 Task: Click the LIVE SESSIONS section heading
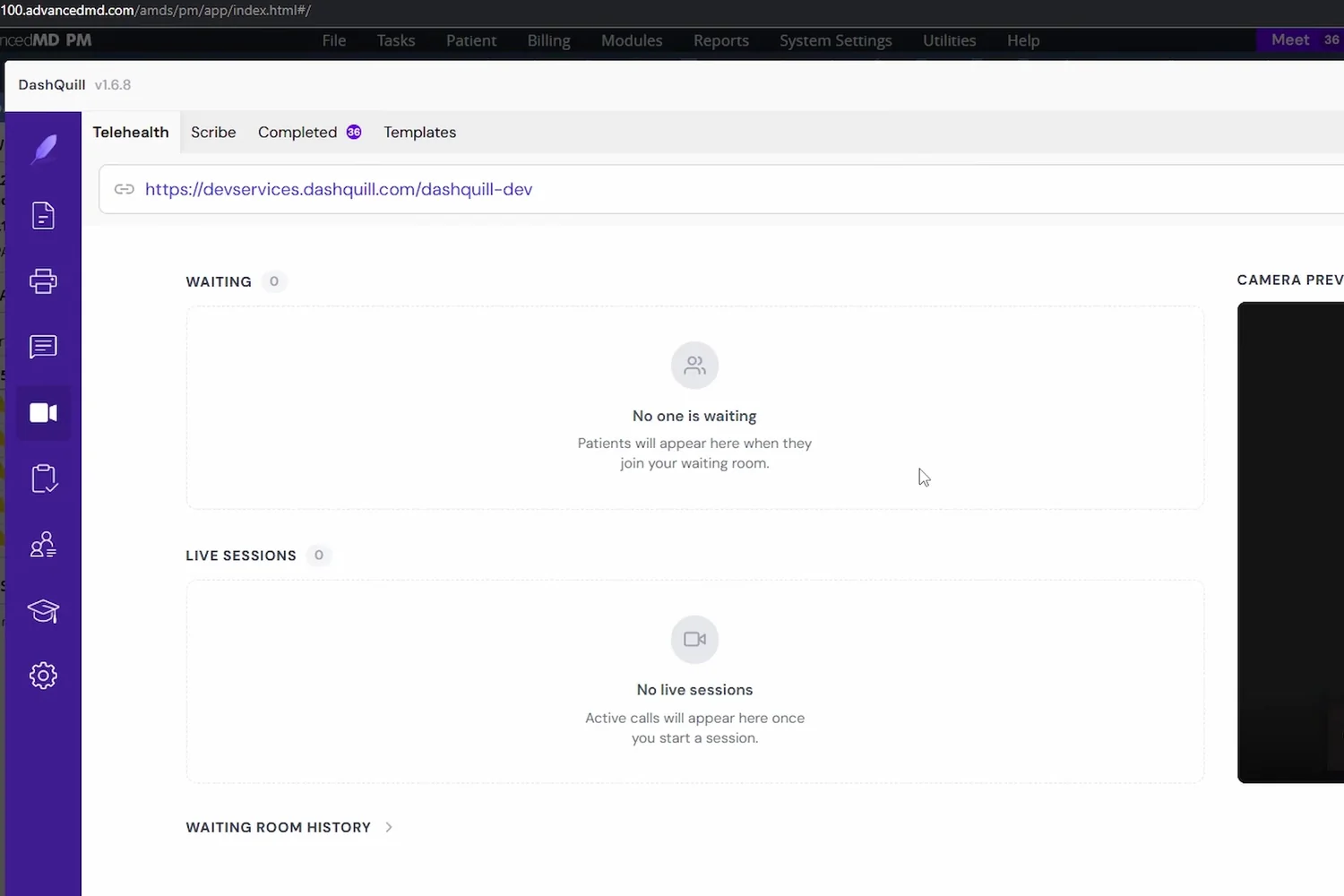coord(241,556)
